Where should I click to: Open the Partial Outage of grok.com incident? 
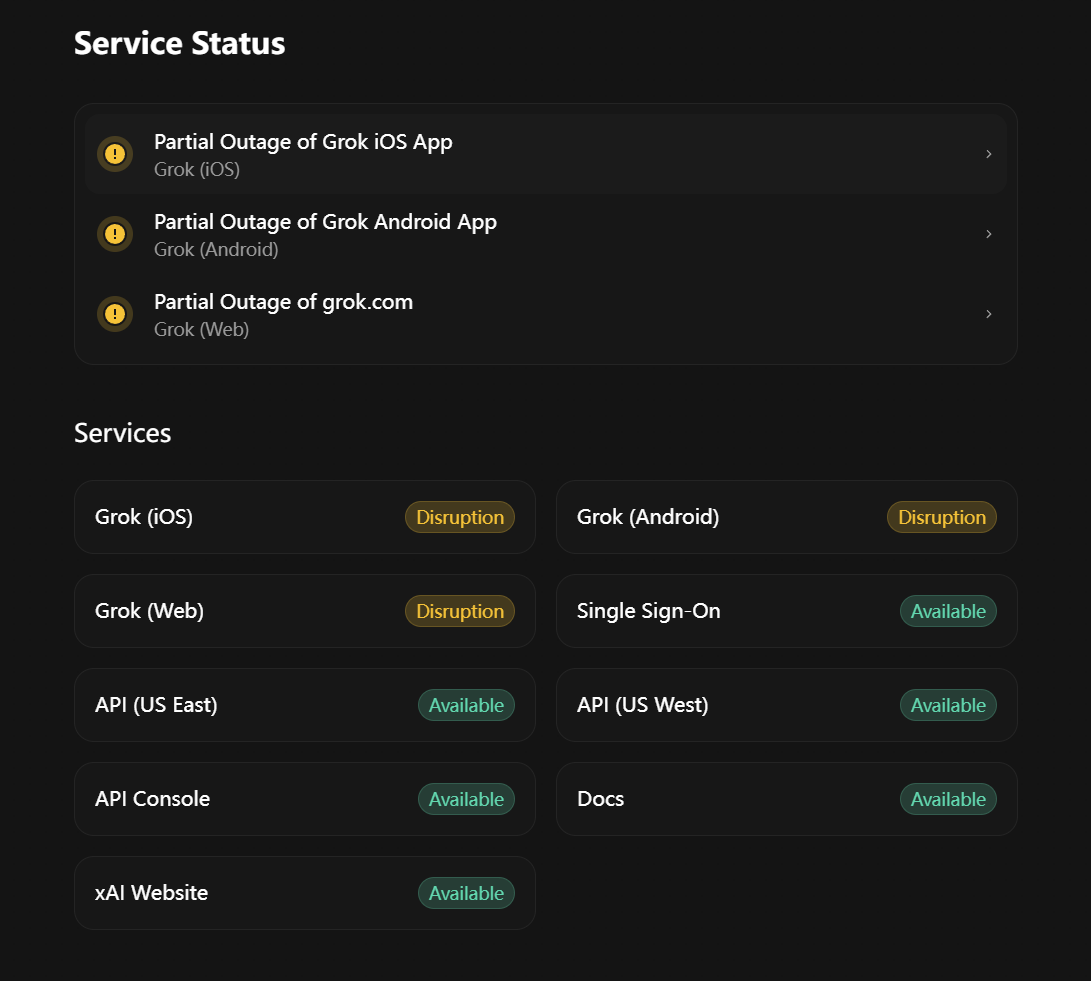tap(546, 314)
